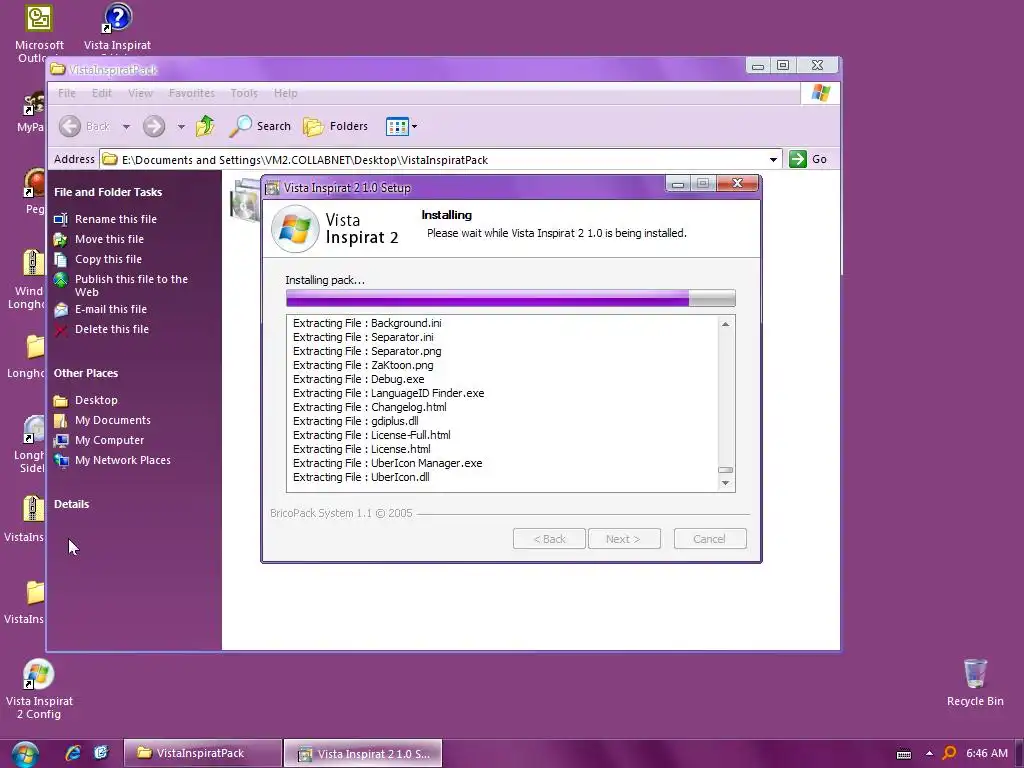Open Microsoft Outlook desktop icon
This screenshot has width=1024, height=768.
click(39, 33)
